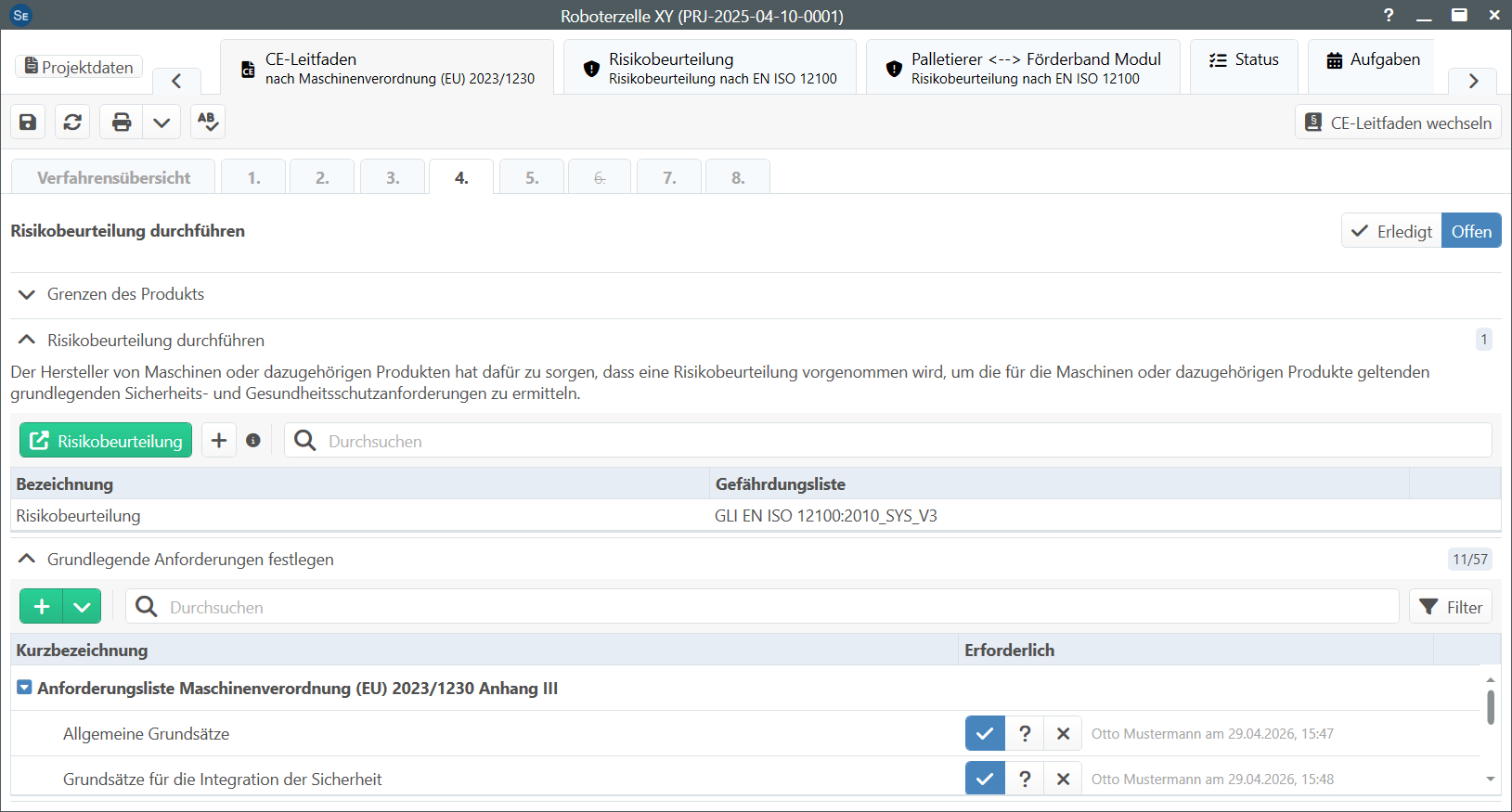Viewport: 1512px width, 812px height.
Task: Mark step as Erledigt
Action: pos(1391,231)
